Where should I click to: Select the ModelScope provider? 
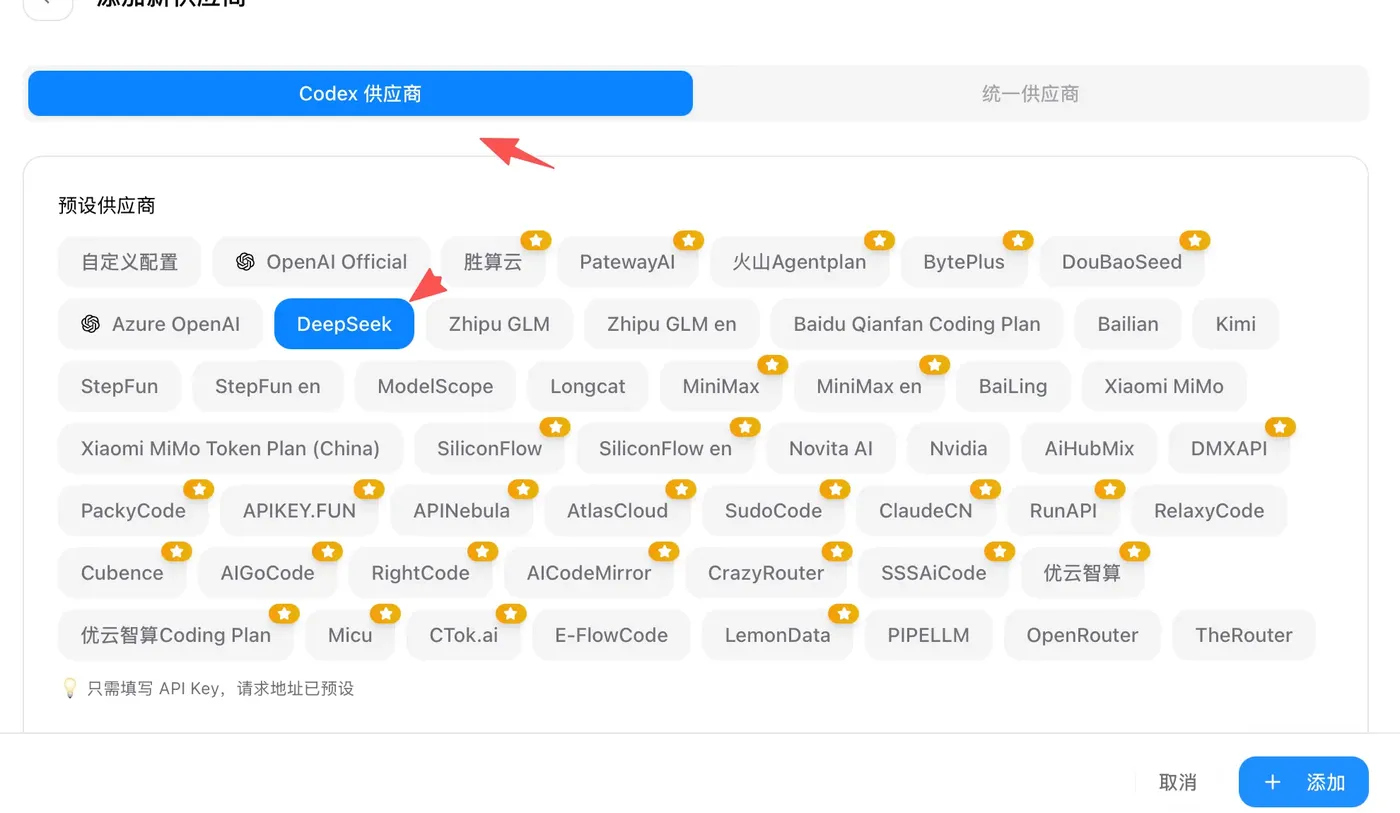(x=435, y=386)
